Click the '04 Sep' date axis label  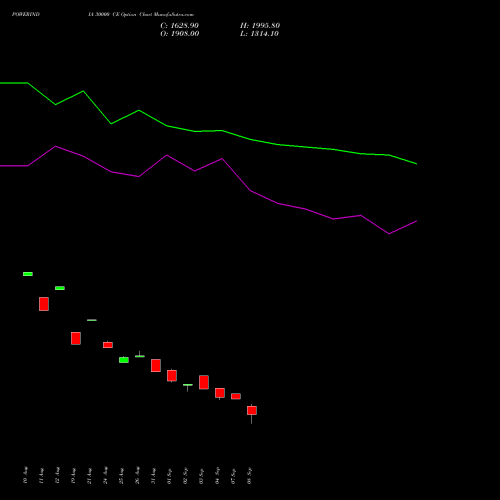click(x=217, y=475)
